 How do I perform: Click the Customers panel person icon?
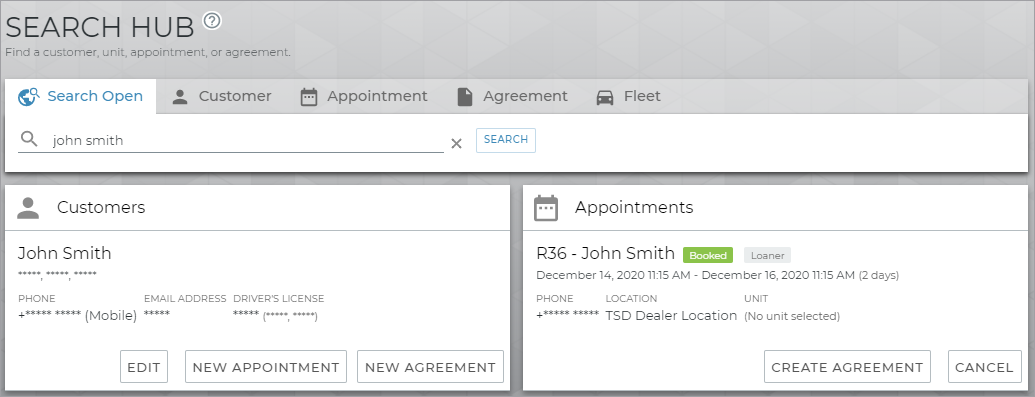(28, 207)
